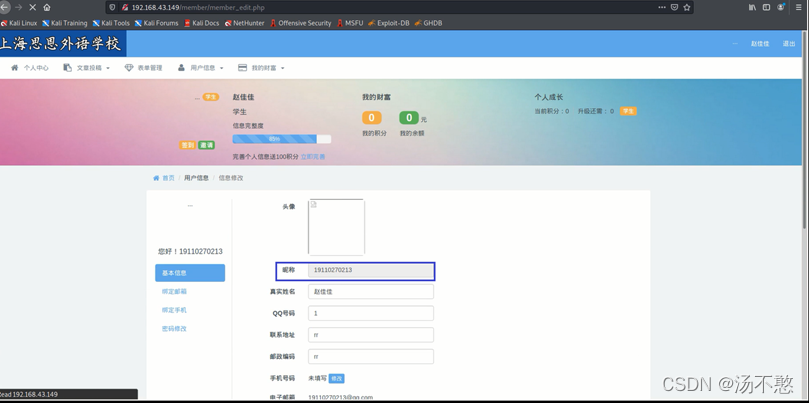Click the 修改 button beside 手机号码
The height and width of the screenshot is (403, 809).
point(336,378)
